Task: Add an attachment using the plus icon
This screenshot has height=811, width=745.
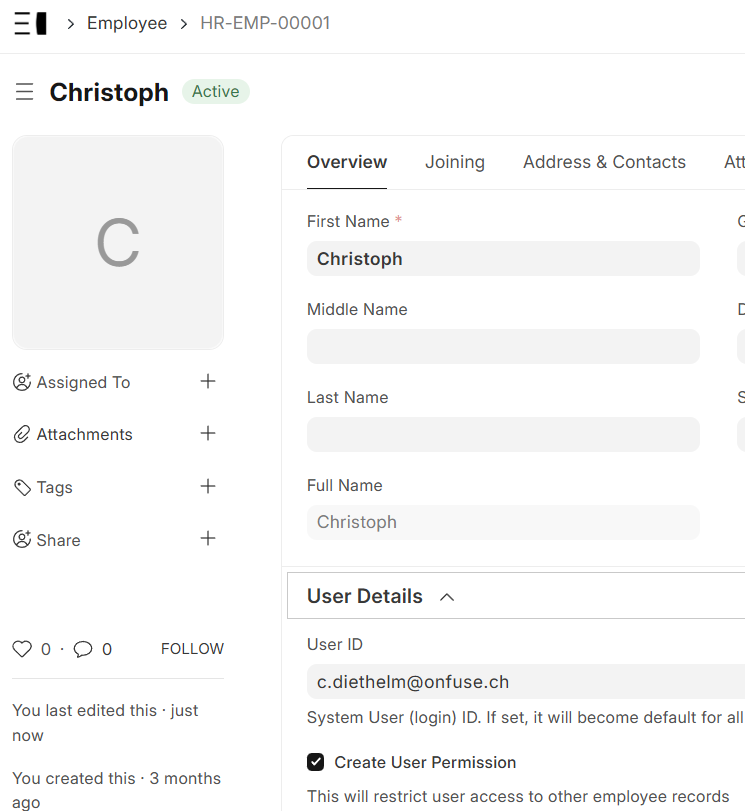Action: tap(208, 433)
